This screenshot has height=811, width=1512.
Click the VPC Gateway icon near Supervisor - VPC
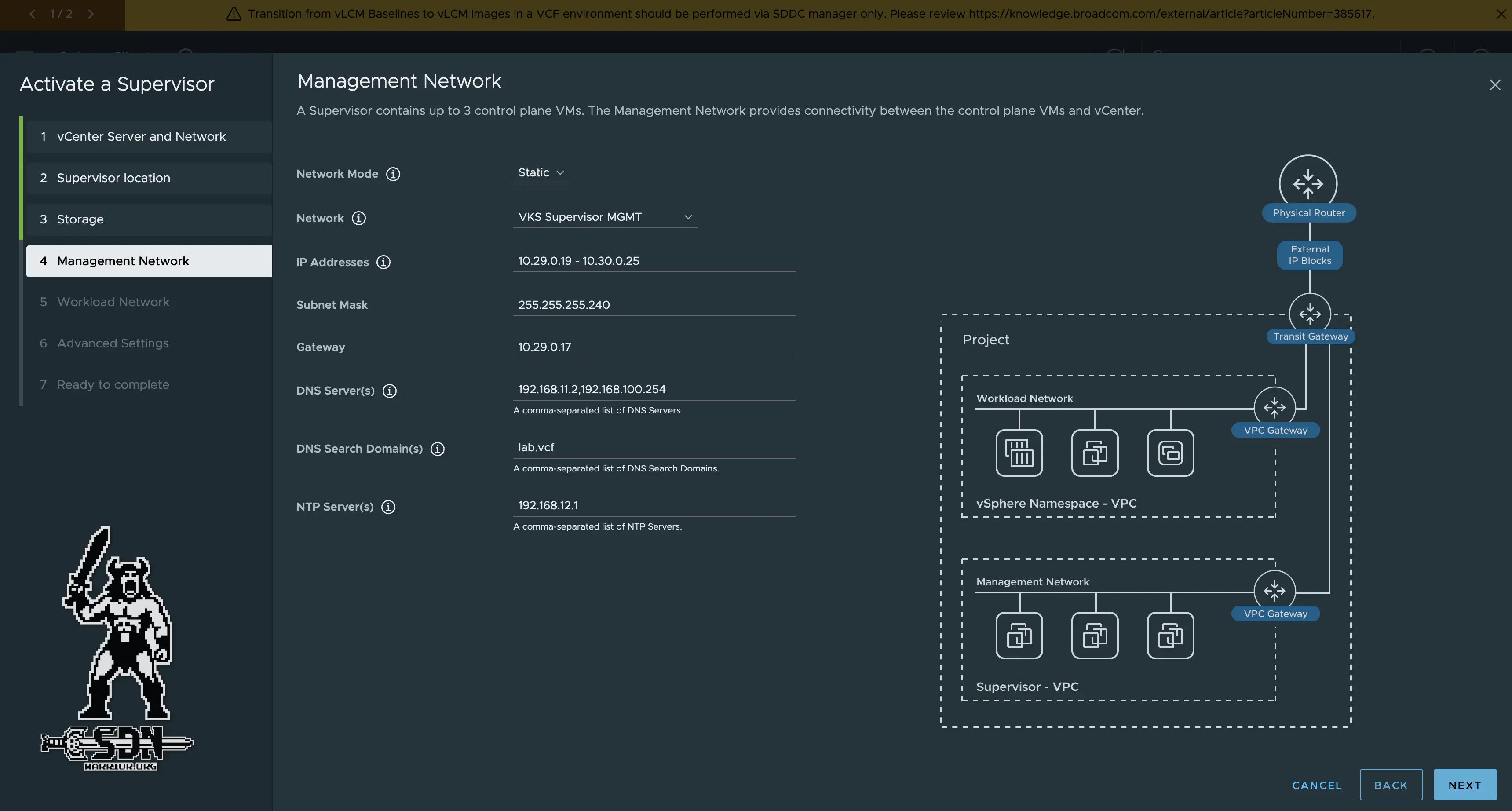(x=1274, y=591)
